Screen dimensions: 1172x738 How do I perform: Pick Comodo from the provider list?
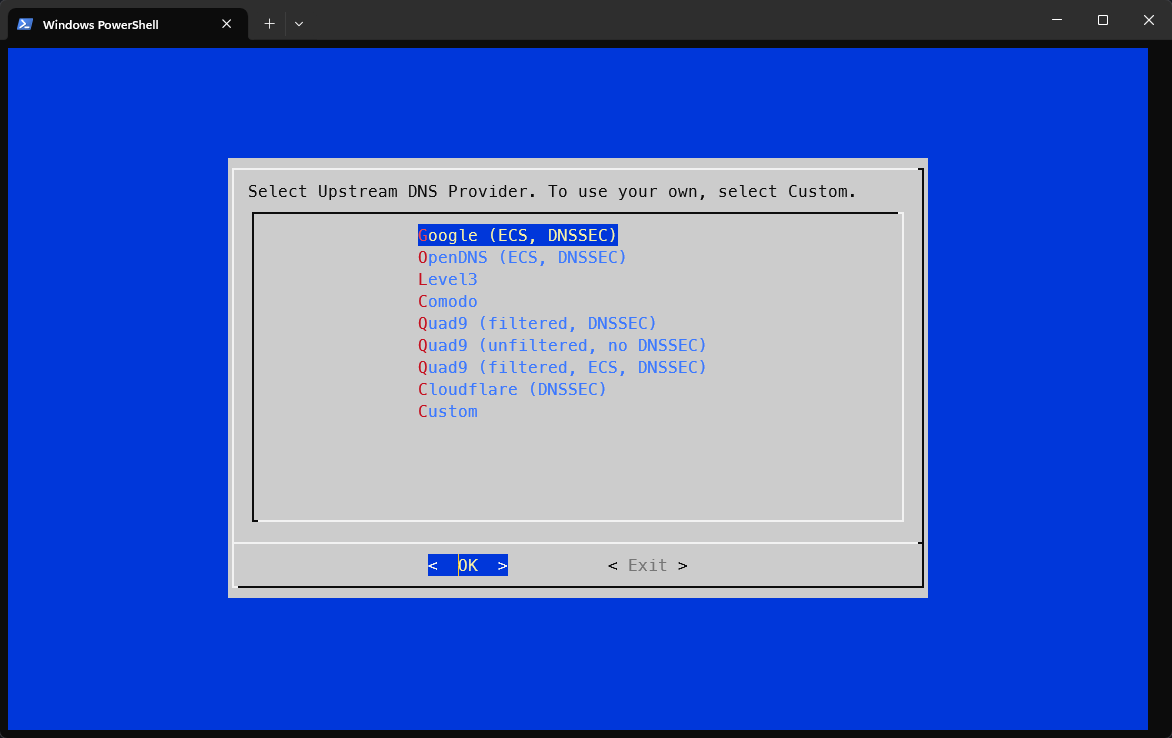pyautogui.click(x=448, y=301)
